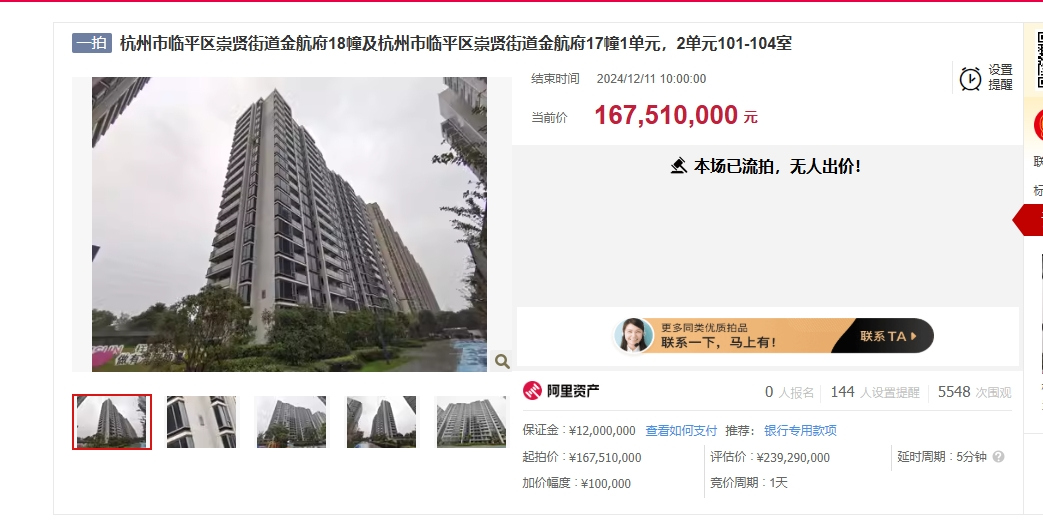Click the help question mark beside 延时周期

998,457
